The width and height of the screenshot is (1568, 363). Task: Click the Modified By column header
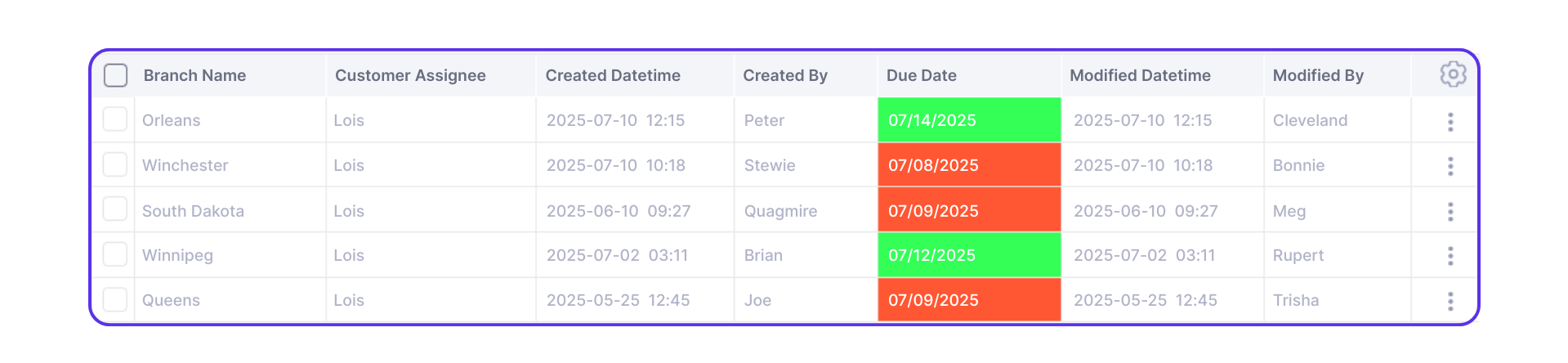[1317, 75]
